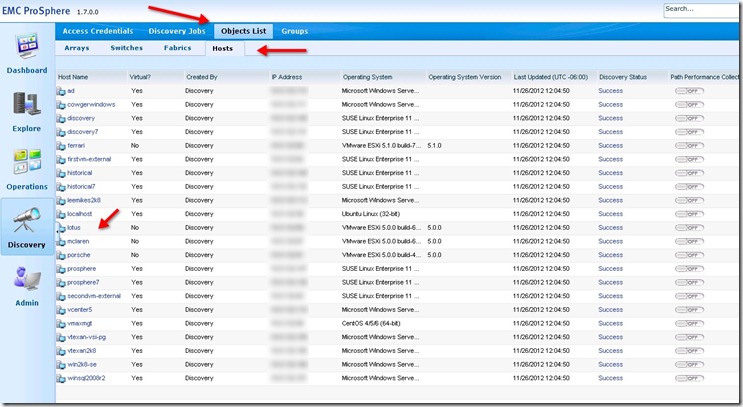Viewport: 743px width, 407px height.
Task: Click host icon beside leemikes2k8
Action: coord(61,200)
